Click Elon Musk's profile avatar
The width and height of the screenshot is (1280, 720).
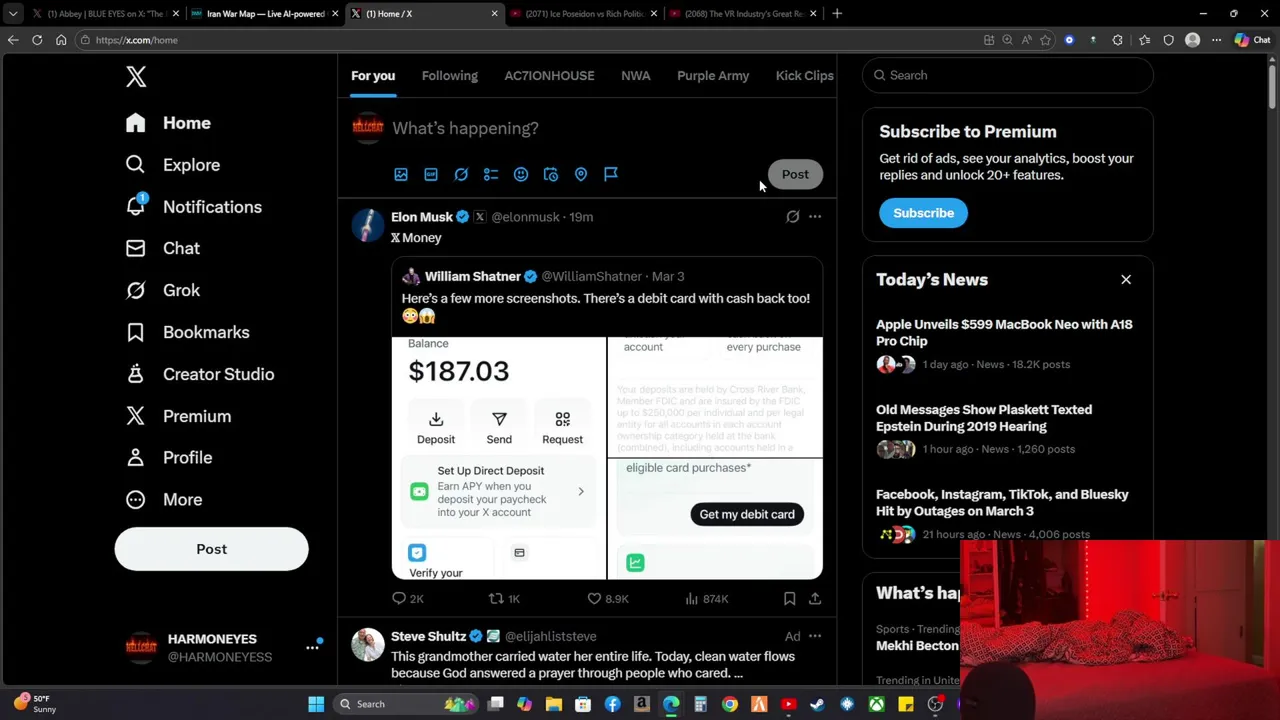(368, 225)
